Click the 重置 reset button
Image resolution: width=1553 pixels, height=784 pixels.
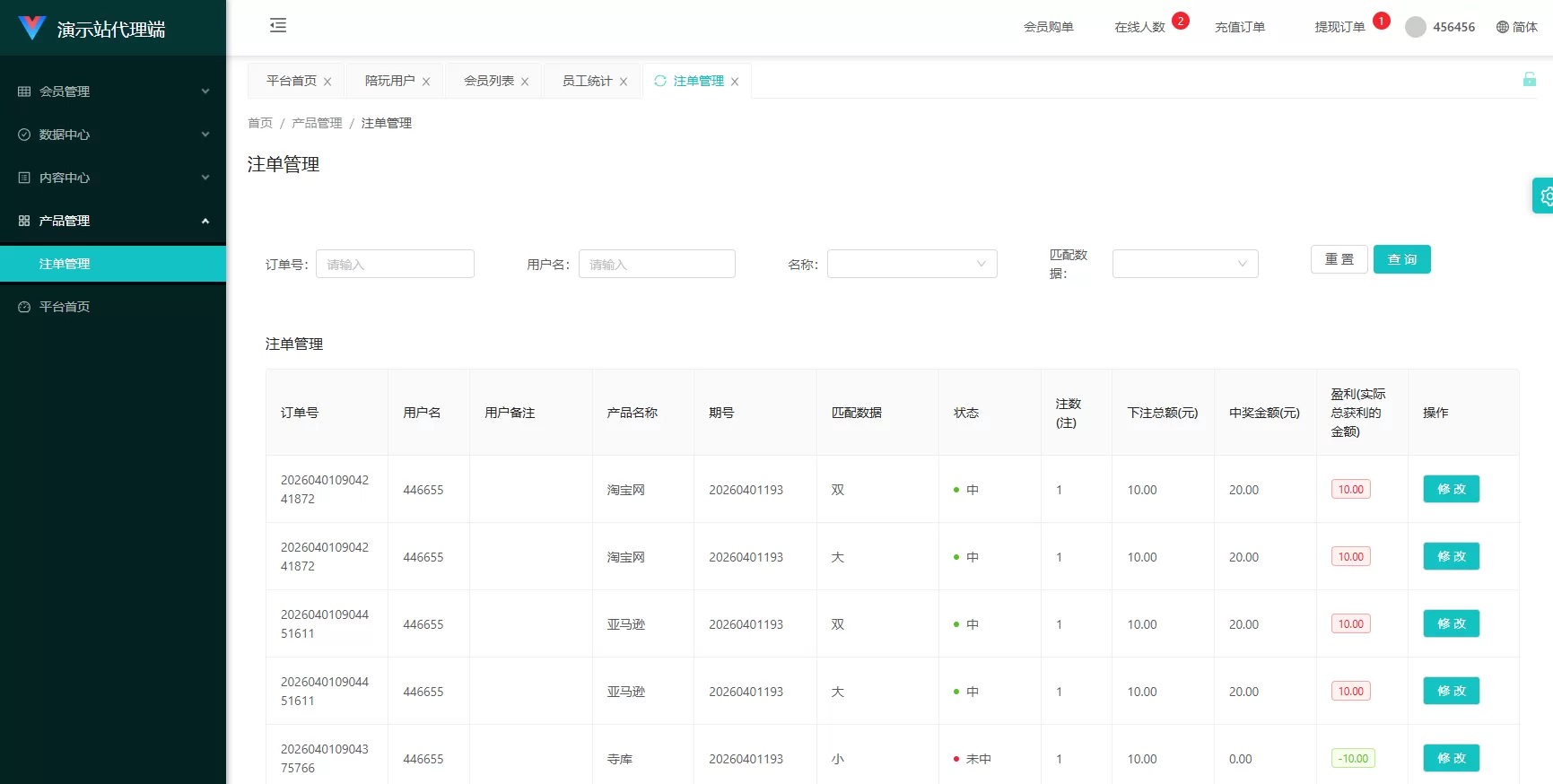(1339, 259)
